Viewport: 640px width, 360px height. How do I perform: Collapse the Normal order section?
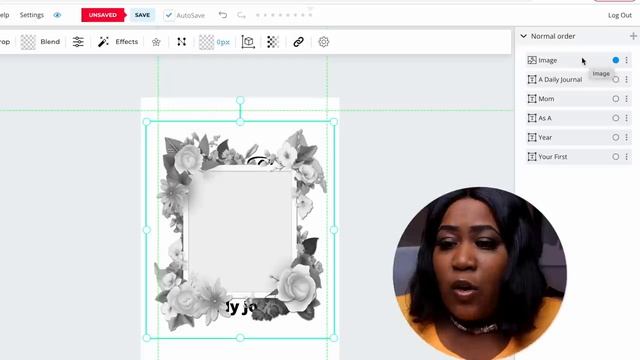pyautogui.click(x=524, y=36)
